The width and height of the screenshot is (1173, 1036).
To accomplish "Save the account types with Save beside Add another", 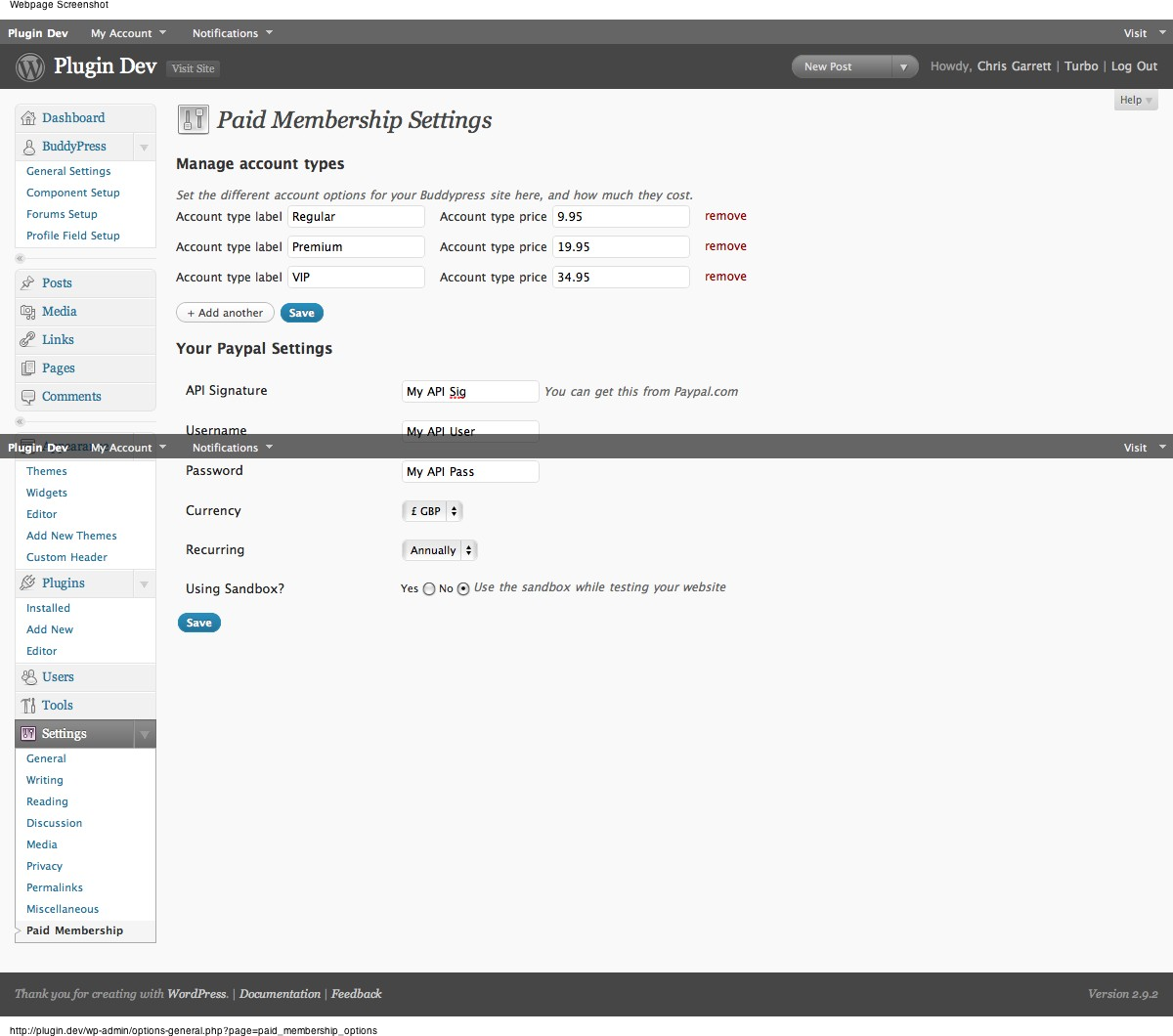I will point(302,313).
